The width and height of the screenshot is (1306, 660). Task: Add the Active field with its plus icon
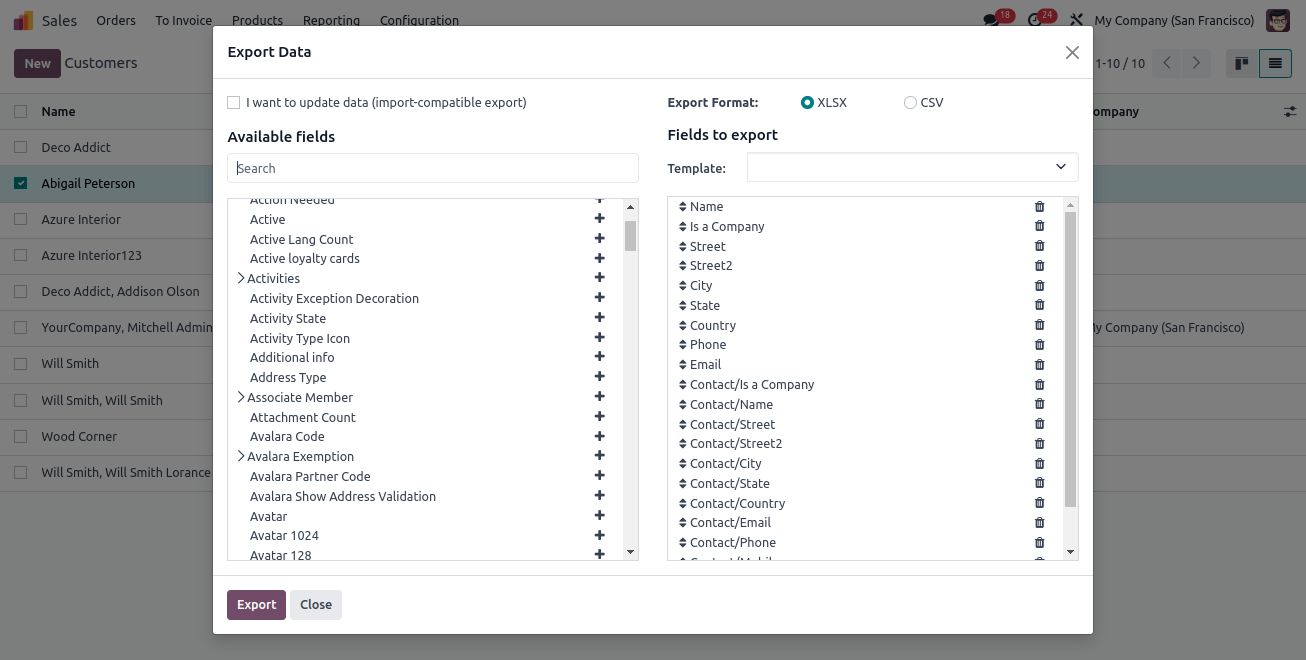click(x=600, y=219)
